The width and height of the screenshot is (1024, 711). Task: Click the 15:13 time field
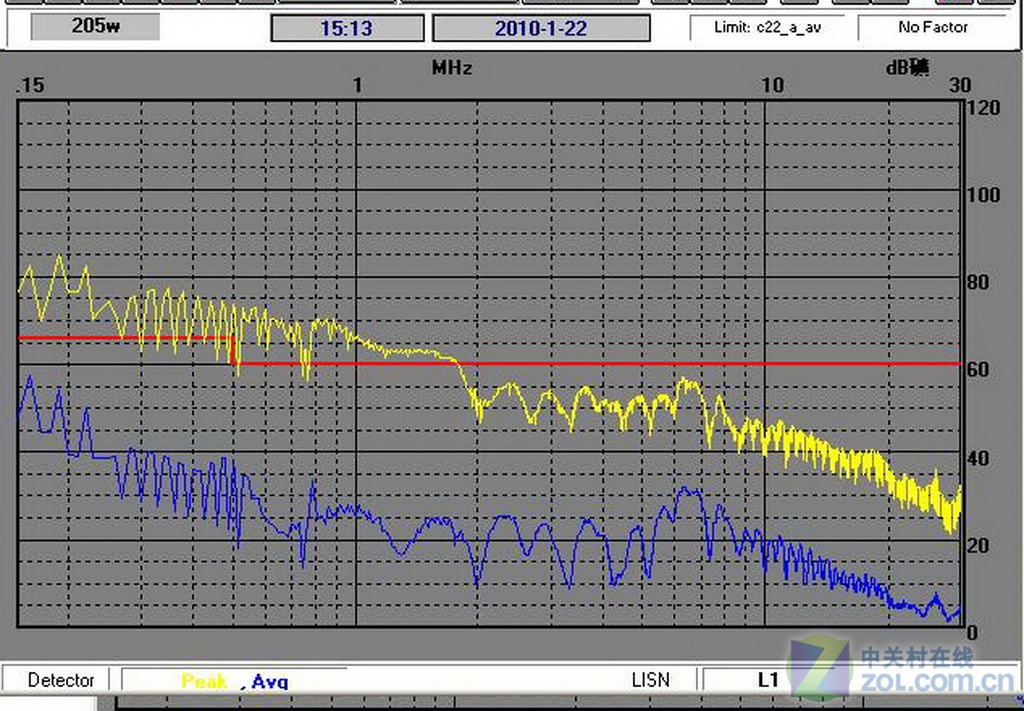click(x=346, y=28)
